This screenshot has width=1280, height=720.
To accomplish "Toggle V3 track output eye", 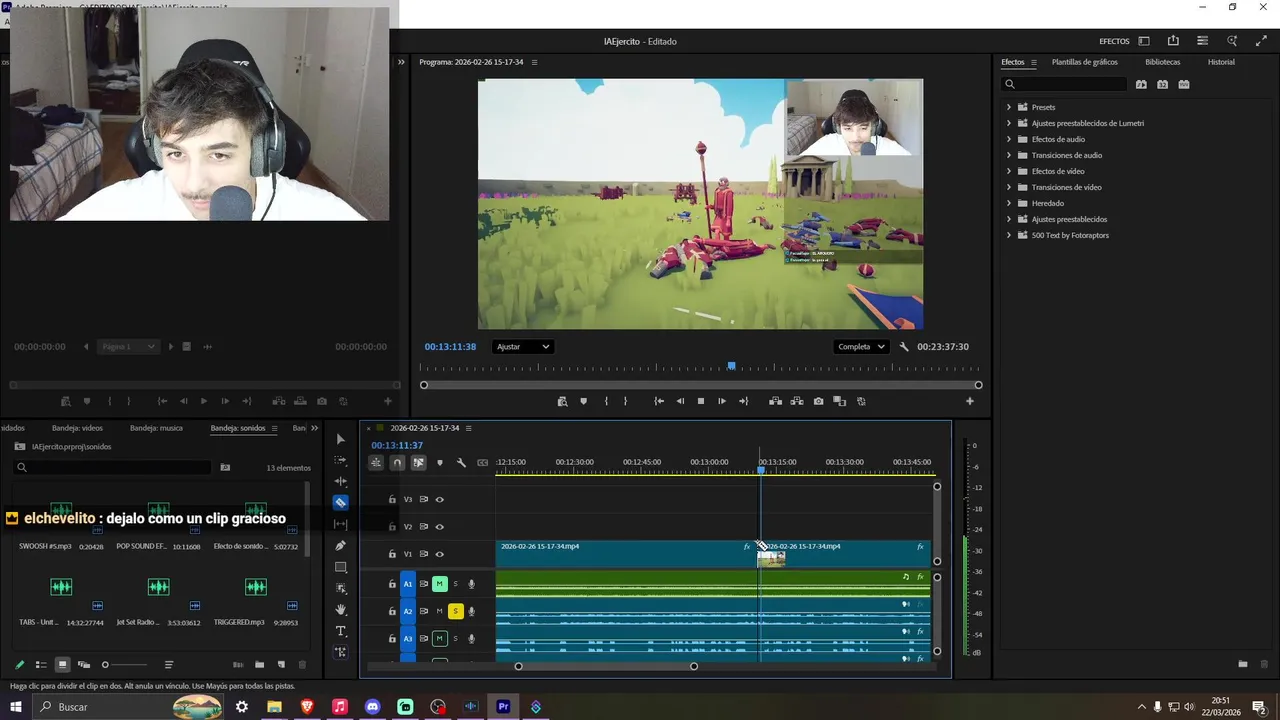I will pyautogui.click(x=439, y=499).
